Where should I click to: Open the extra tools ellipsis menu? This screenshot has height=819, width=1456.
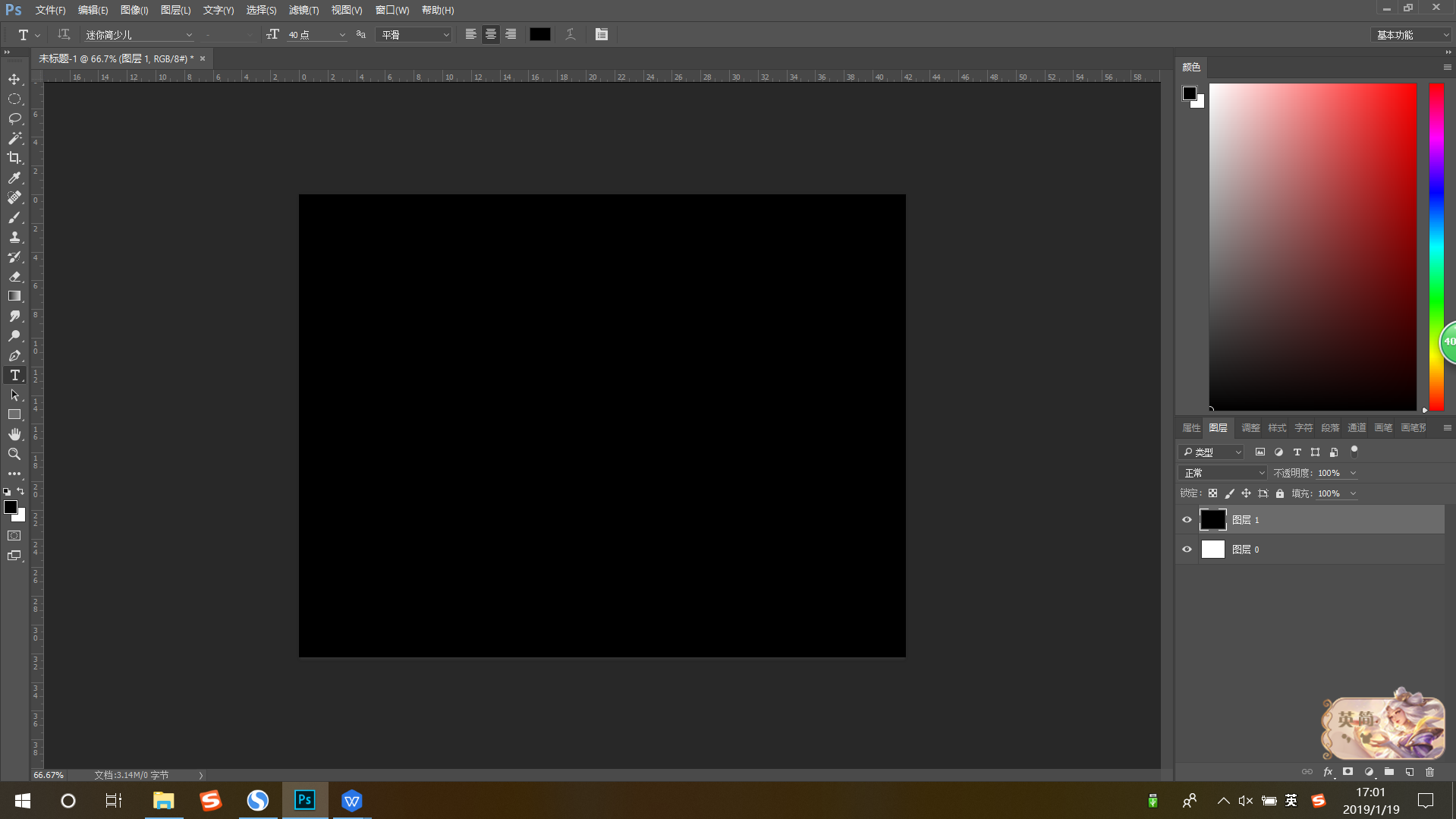click(x=14, y=474)
